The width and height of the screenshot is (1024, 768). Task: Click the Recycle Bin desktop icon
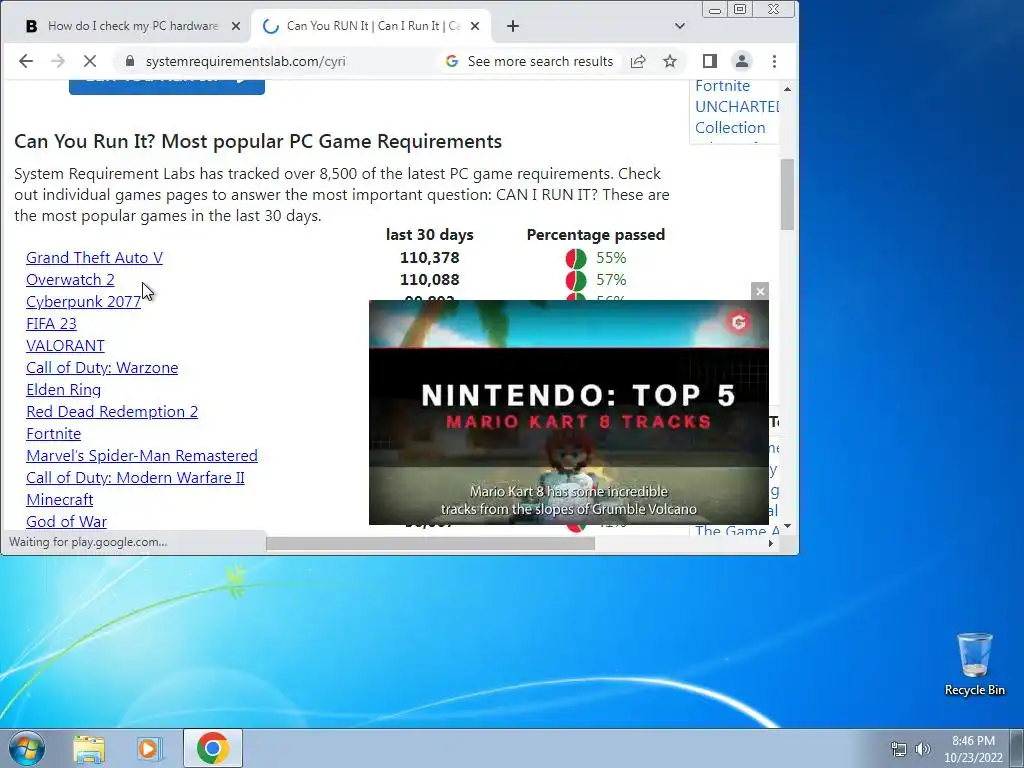point(974,664)
